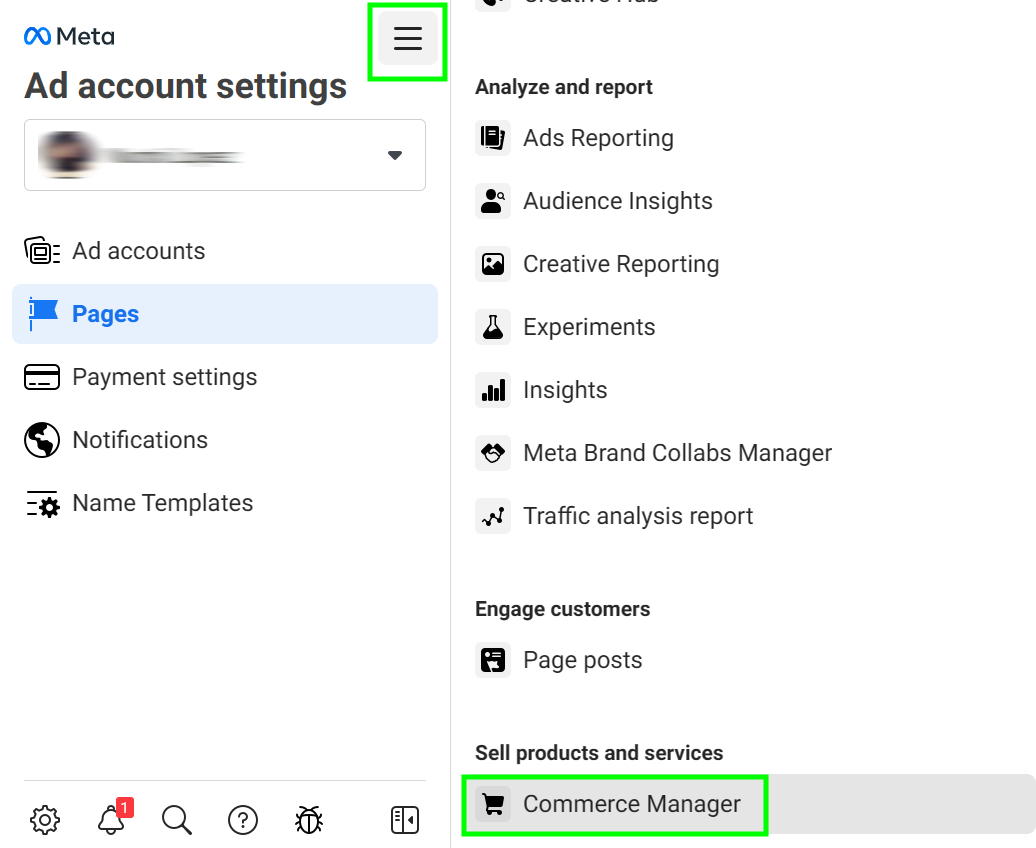The image size is (1036, 848).
Task: Click the Traffic analysis report icon
Action: [493, 516]
